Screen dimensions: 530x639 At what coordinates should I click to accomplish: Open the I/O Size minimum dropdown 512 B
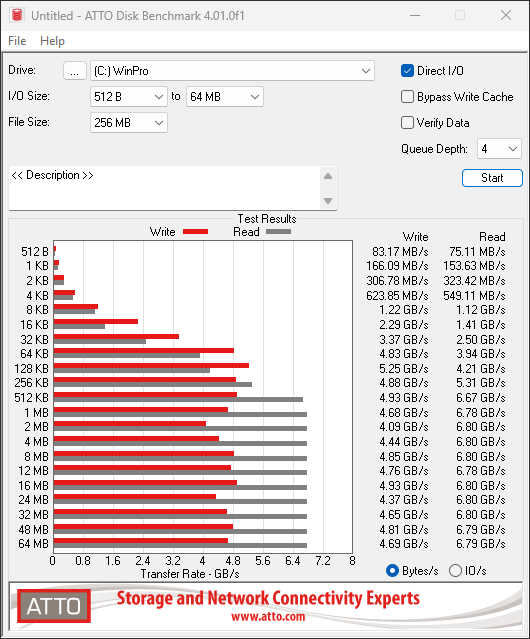[129, 97]
